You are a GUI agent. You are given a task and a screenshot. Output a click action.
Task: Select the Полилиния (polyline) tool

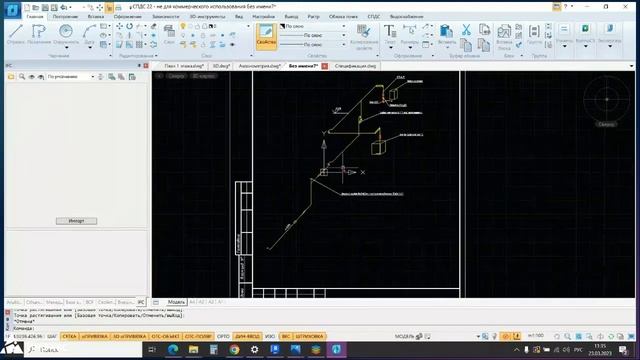[x=39, y=34]
